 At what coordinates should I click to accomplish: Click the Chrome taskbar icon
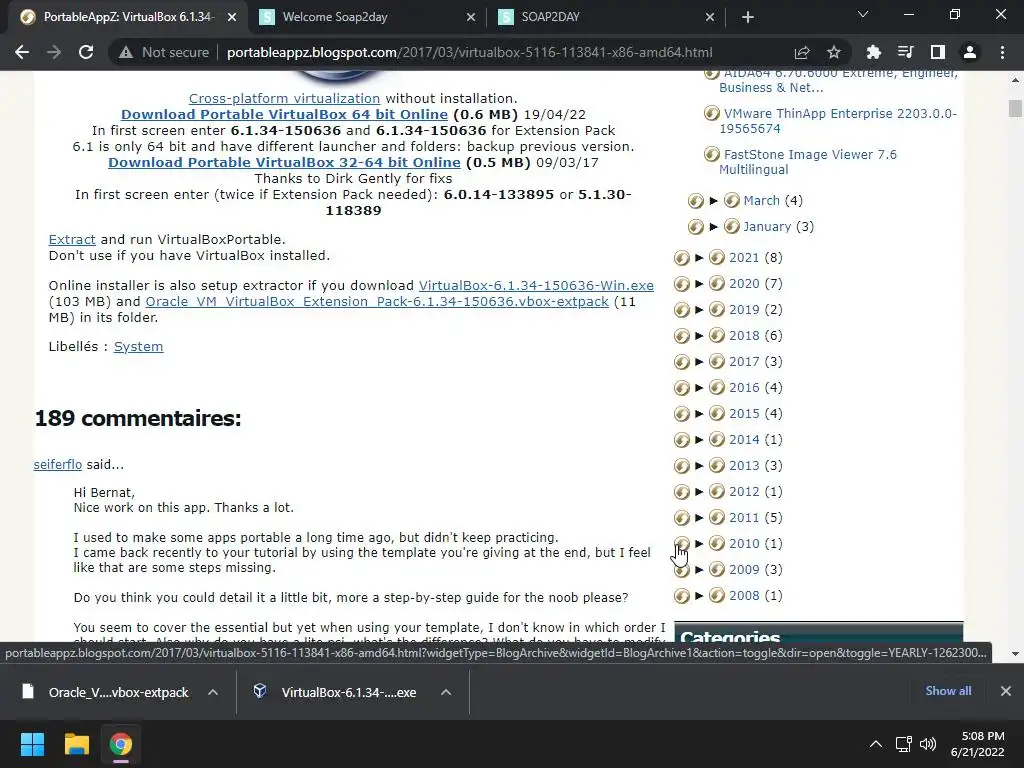coord(121,744)
